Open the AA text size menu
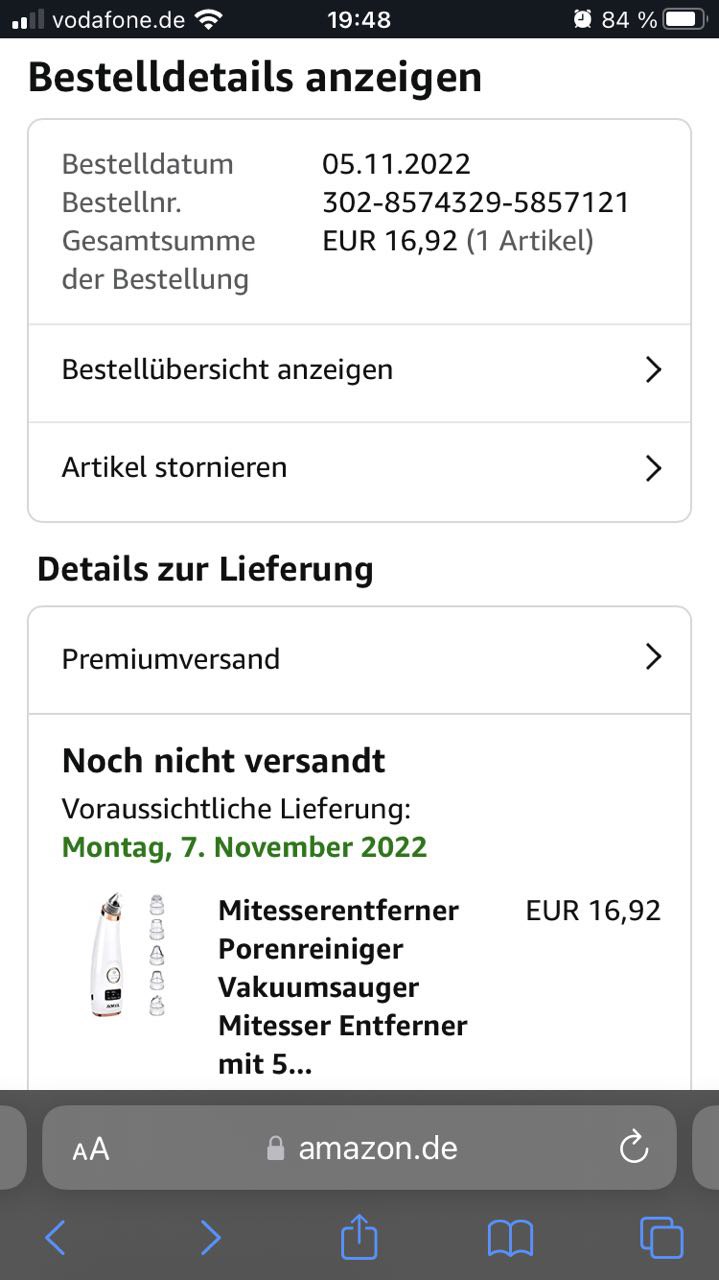Screen dimensions: 719x1280 click(91, 1149)
